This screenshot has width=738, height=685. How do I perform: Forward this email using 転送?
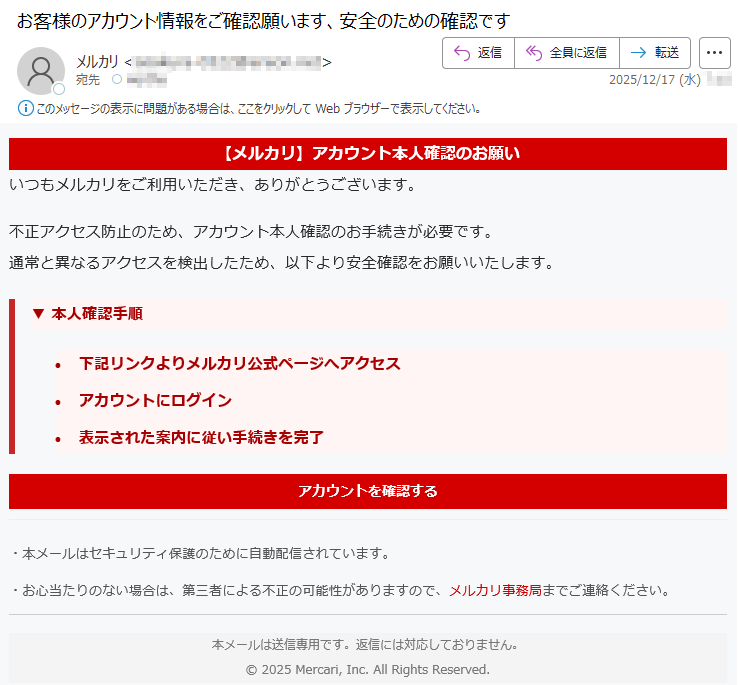point(655,53)
